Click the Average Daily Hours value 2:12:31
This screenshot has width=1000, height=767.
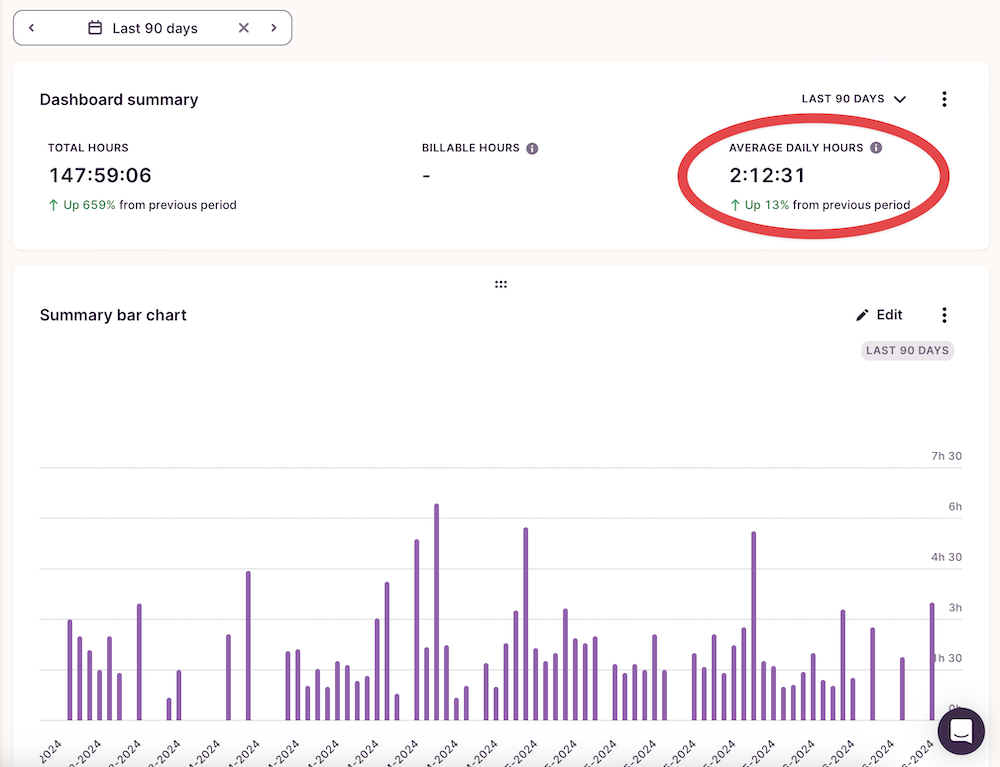tap(767, 176)
